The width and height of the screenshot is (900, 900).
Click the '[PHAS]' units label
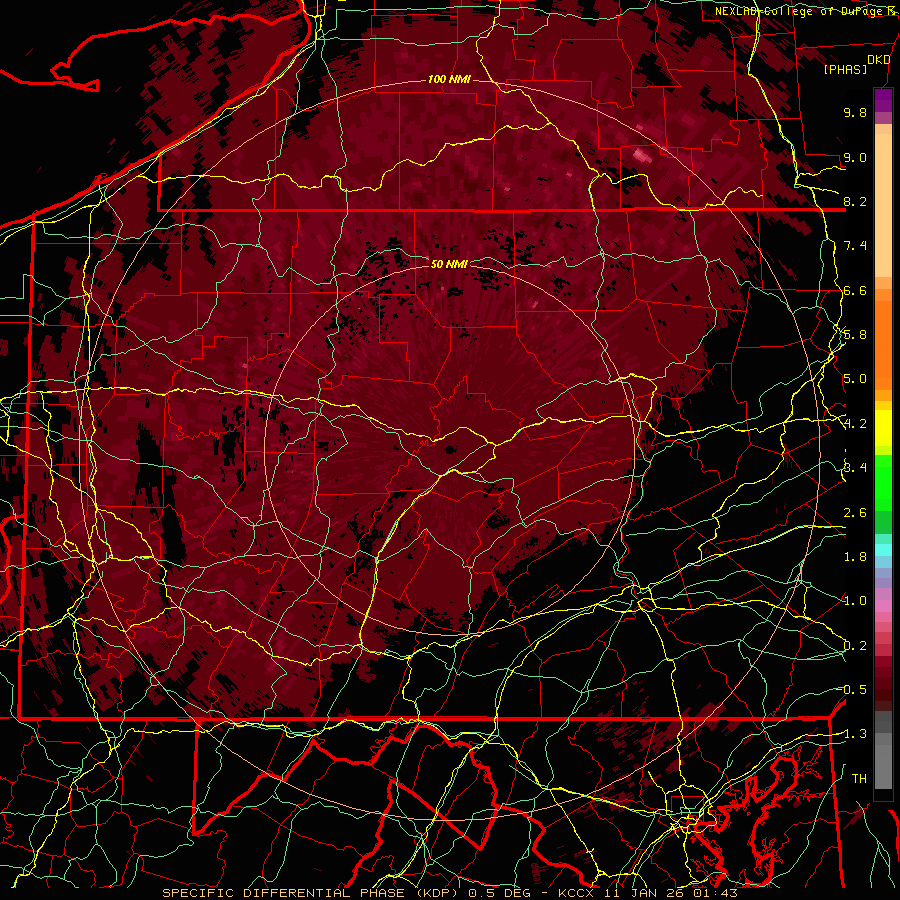845,70
